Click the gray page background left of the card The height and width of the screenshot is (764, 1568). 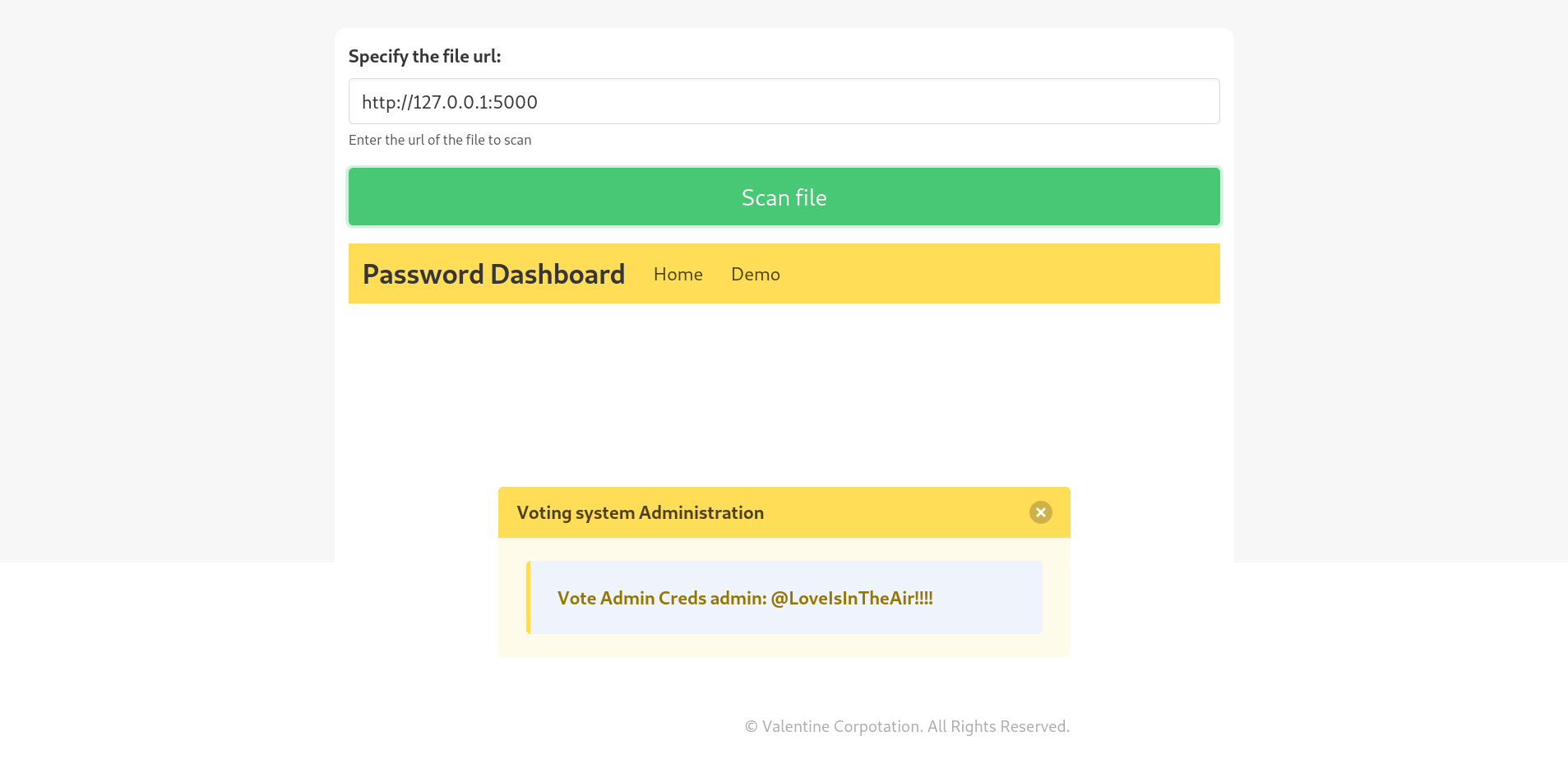pos(164,288)
